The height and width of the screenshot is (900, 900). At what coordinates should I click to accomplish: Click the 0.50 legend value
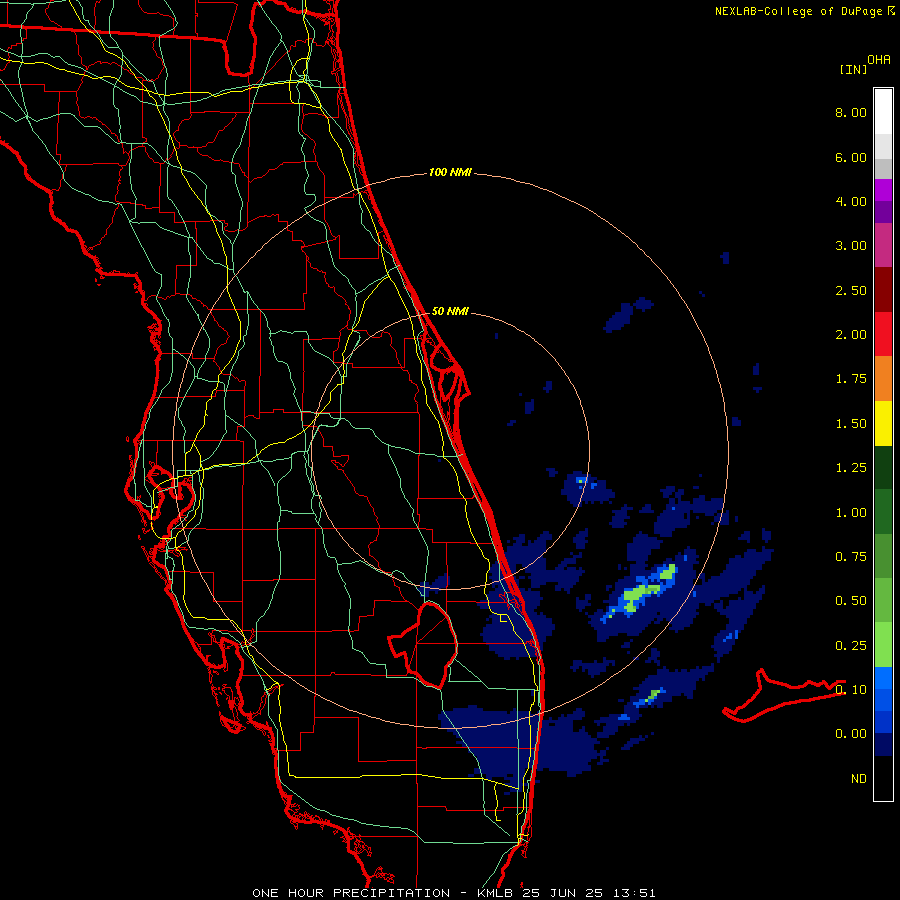coord(851,601)
